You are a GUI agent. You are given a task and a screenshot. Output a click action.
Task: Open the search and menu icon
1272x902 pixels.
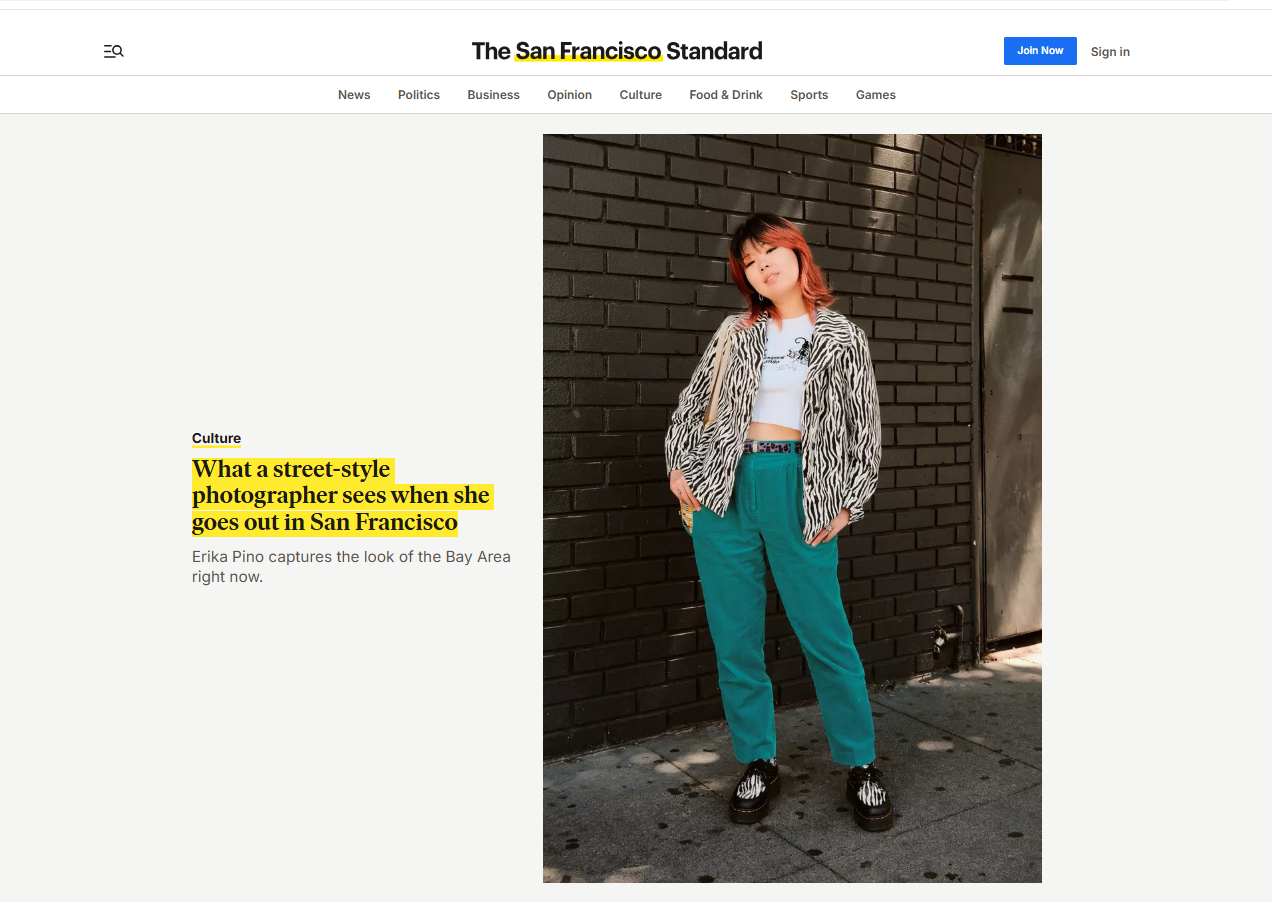coord(113,50)
